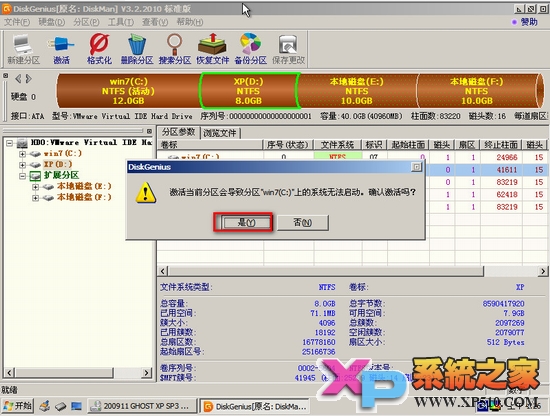Open the 搜索分区 search partition tool

[174, 49]
